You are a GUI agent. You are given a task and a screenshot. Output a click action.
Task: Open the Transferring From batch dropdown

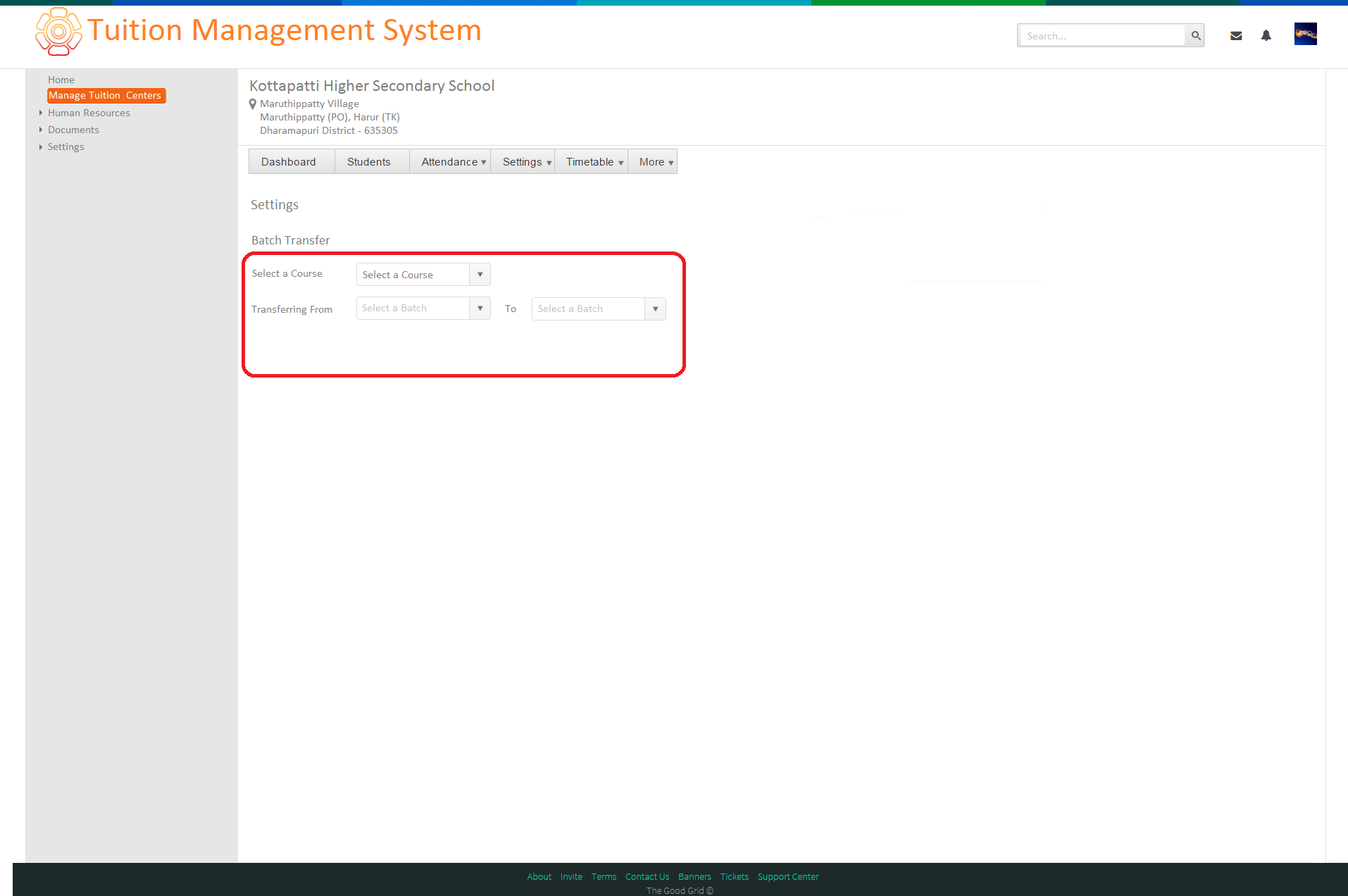pyautogui.click(x=423, y=308)
